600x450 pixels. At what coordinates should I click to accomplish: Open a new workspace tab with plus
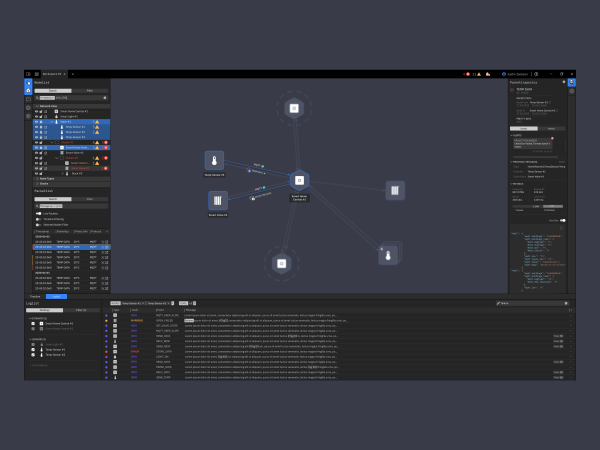(x=73, y=74)
